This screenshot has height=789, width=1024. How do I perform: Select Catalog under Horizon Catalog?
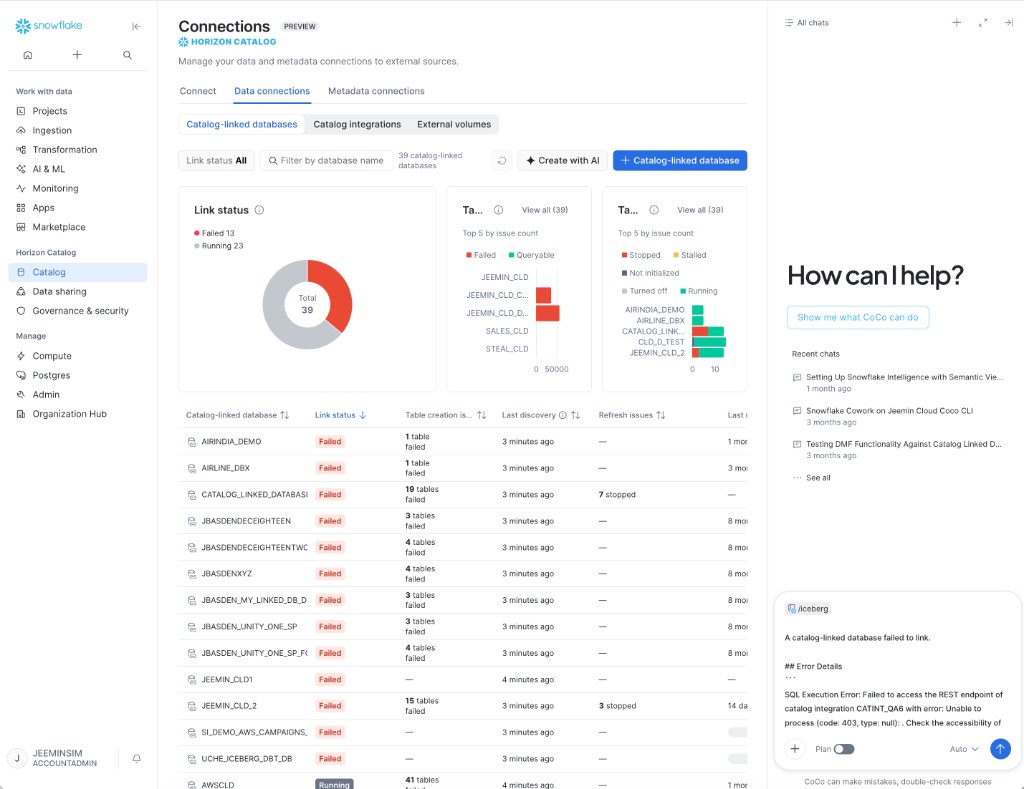[78, 272]
